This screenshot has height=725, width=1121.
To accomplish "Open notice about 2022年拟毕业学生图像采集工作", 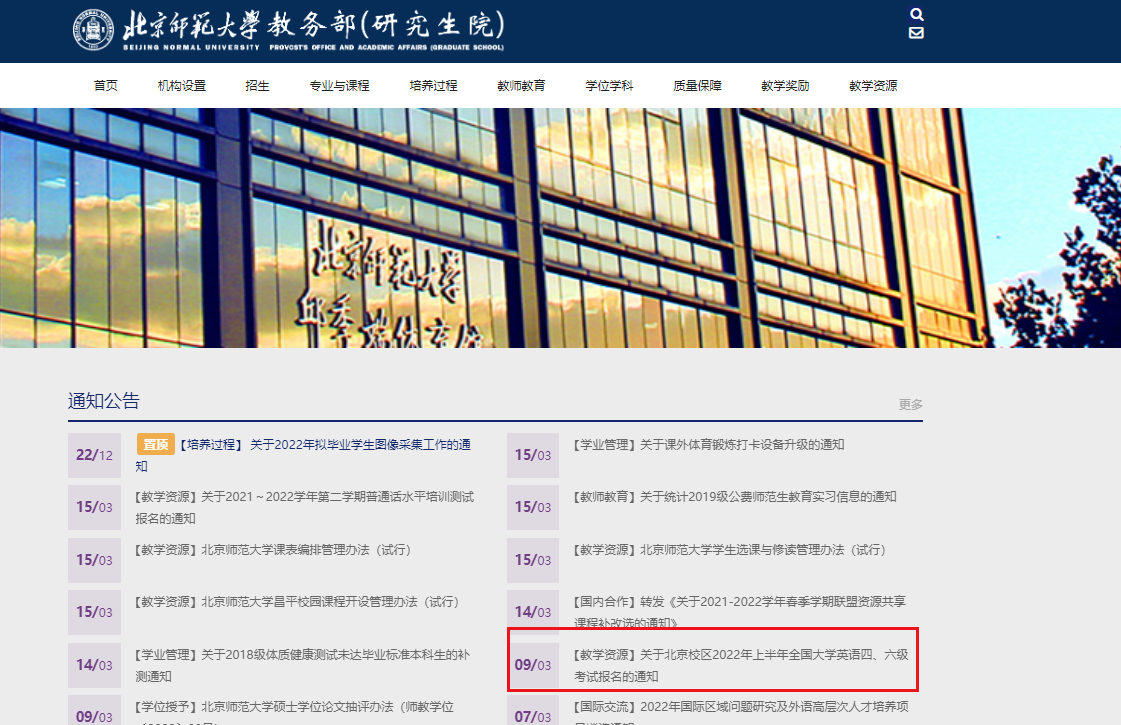I will pyautogui.click(x=303, y=455).
